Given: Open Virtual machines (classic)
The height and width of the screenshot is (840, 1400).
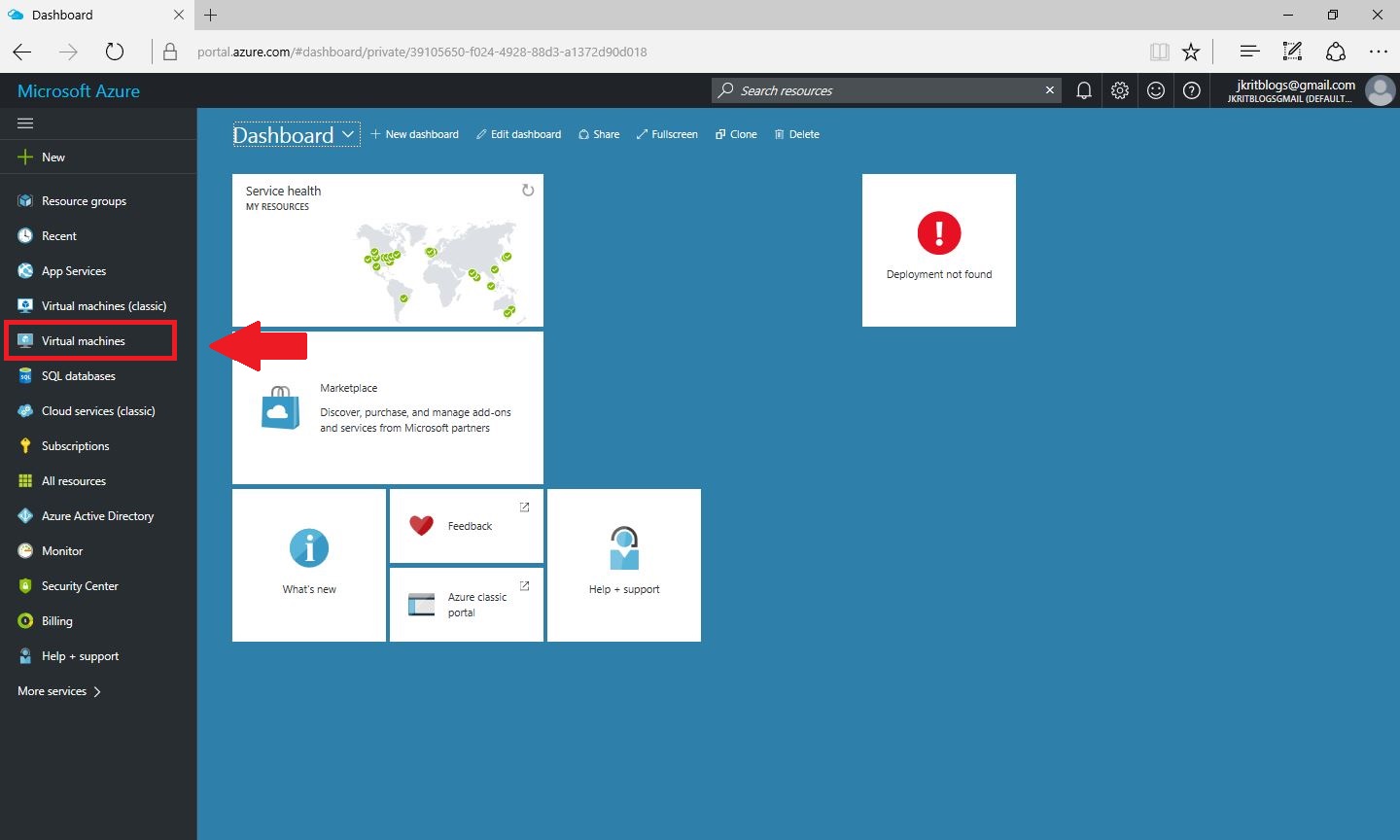Looking at the screenshot, I should [98, 306].
